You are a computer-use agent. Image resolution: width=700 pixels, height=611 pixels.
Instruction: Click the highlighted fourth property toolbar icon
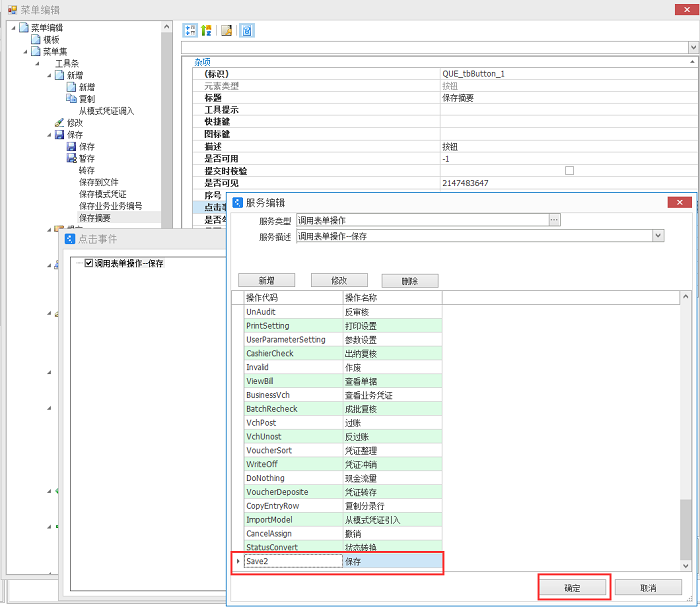point(246,30)
